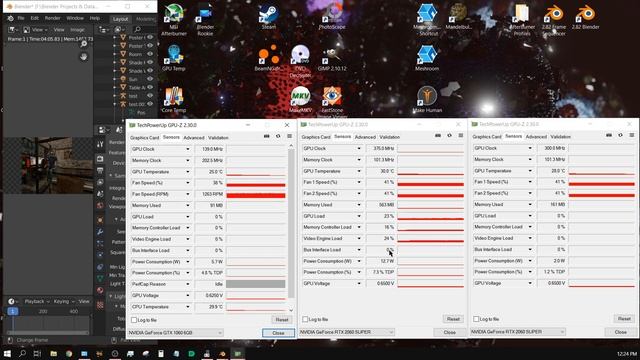Open Task View on the taskbar
Viewport: 640px width, 360px height.
coord(38,353)
